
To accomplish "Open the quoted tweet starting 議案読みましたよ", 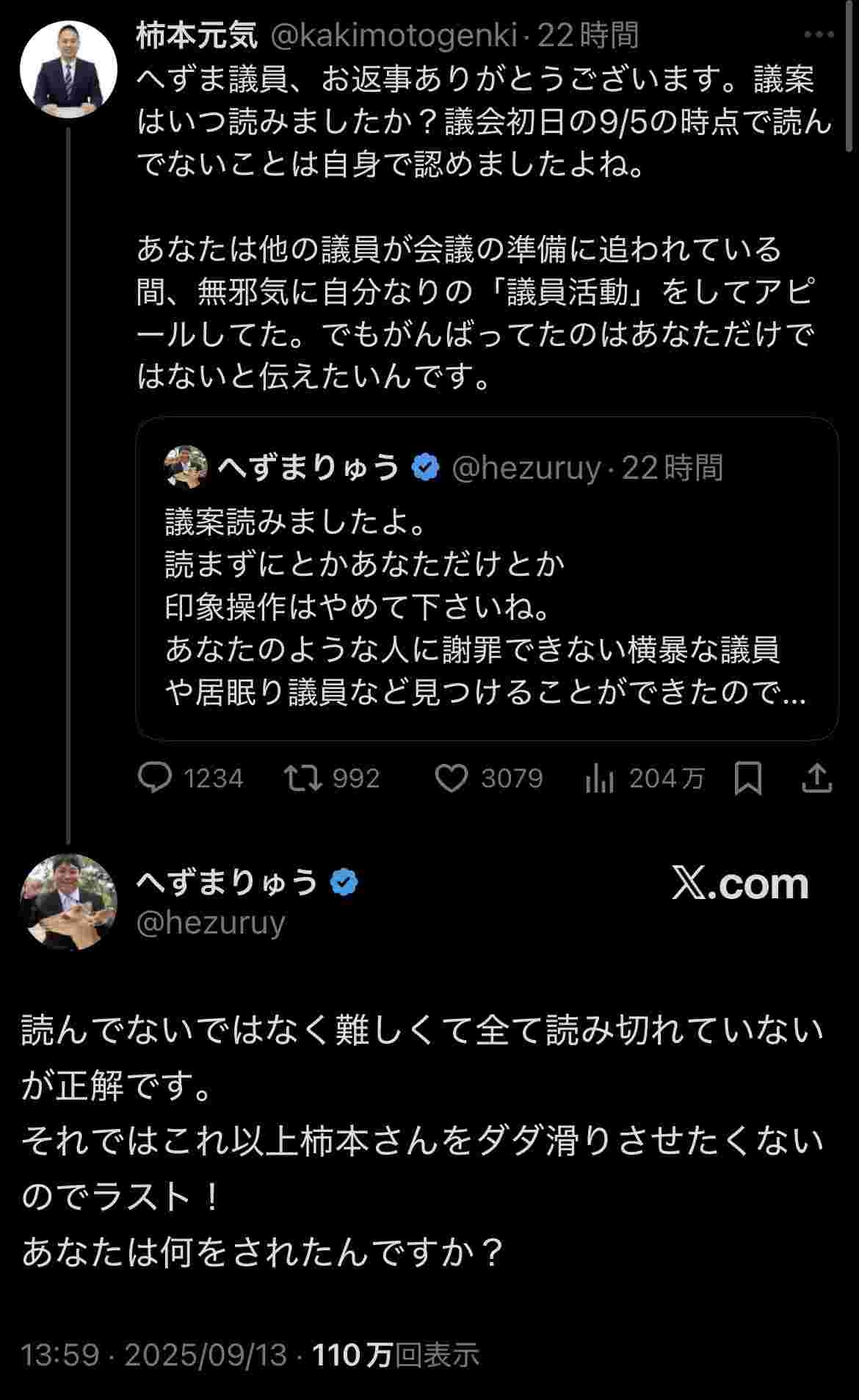I will point(486,607).
